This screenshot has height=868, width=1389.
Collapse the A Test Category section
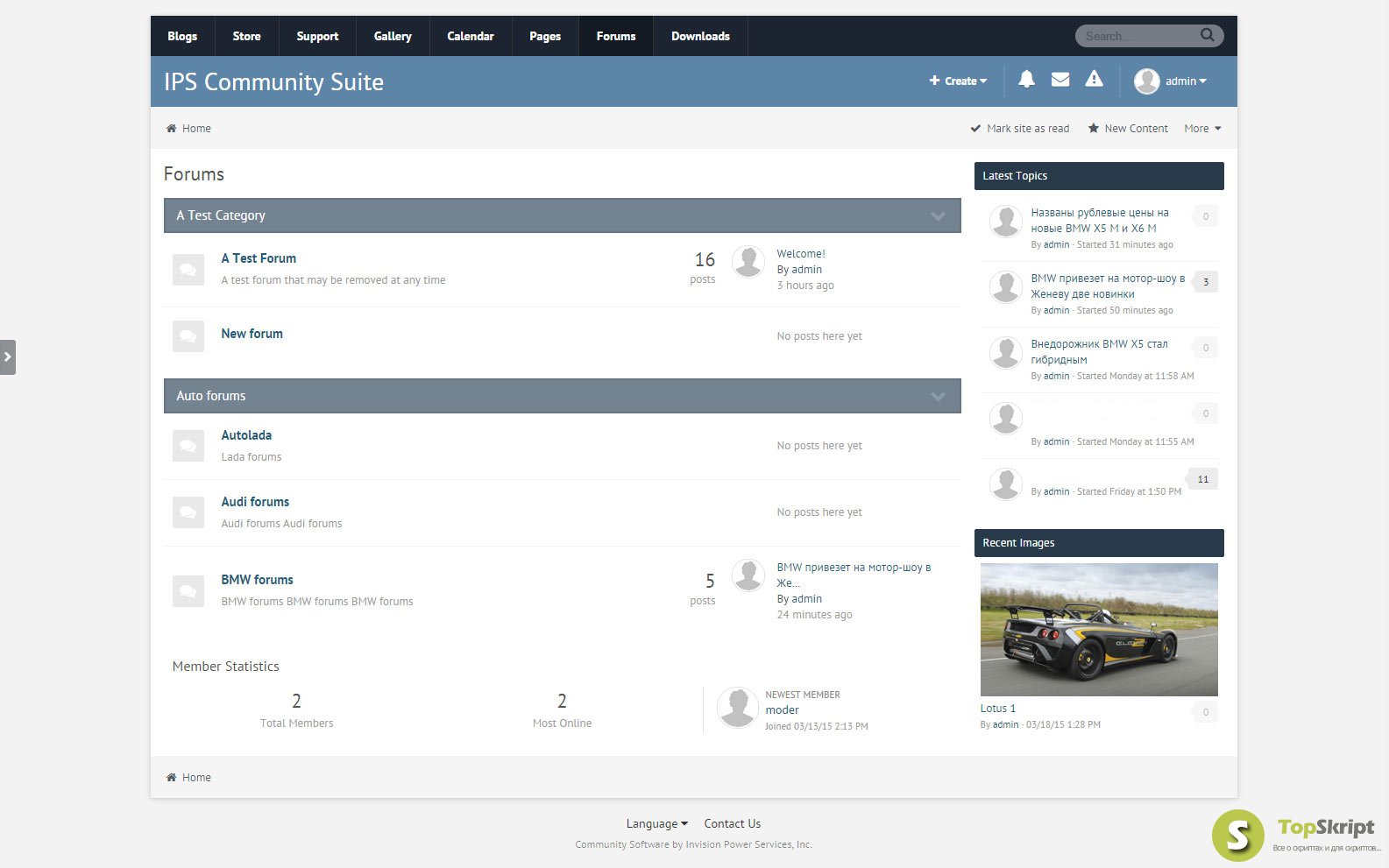(x=938, y=215)
